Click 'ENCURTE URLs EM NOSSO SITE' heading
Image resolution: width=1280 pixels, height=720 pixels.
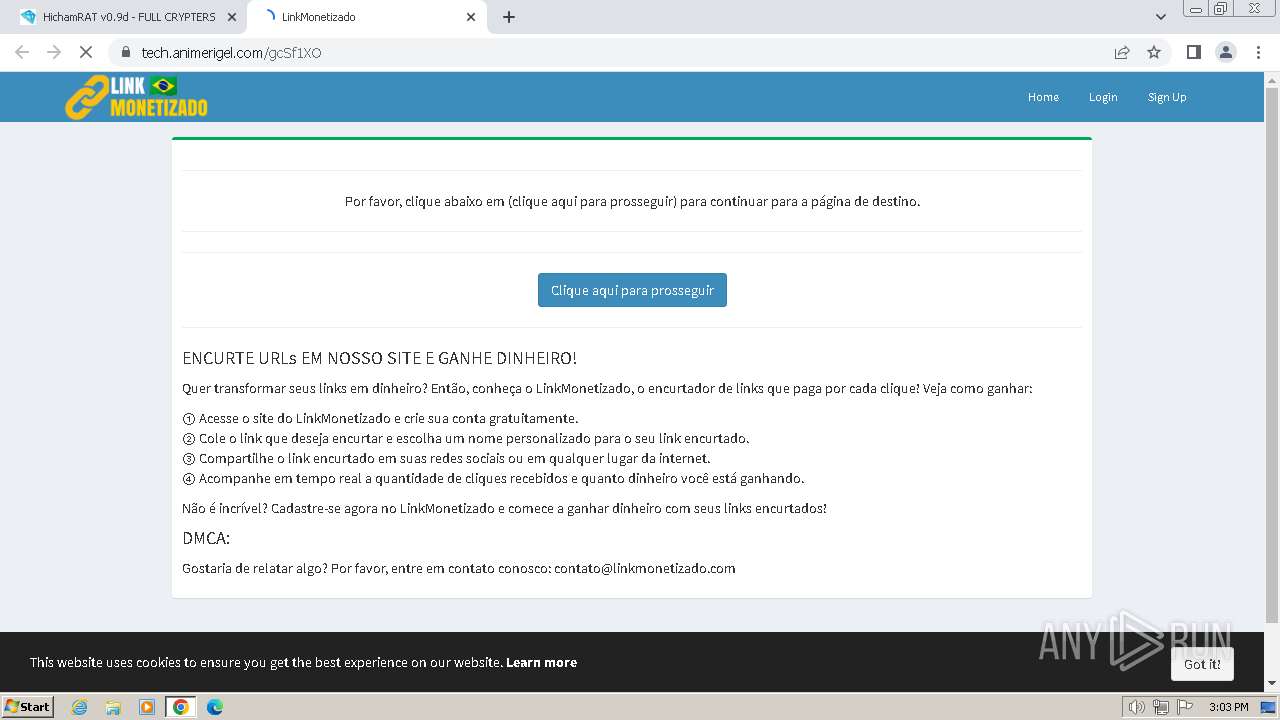coord(379,358)
